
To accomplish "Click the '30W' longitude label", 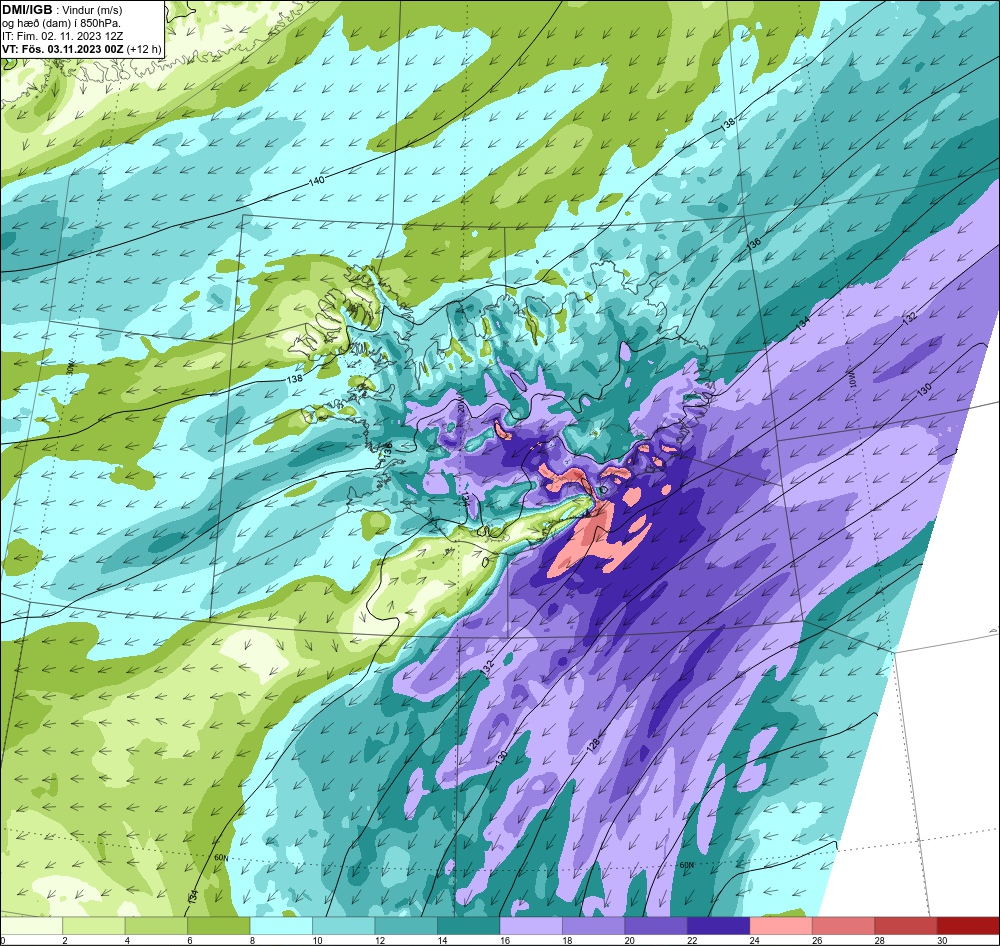I will 70,367.
